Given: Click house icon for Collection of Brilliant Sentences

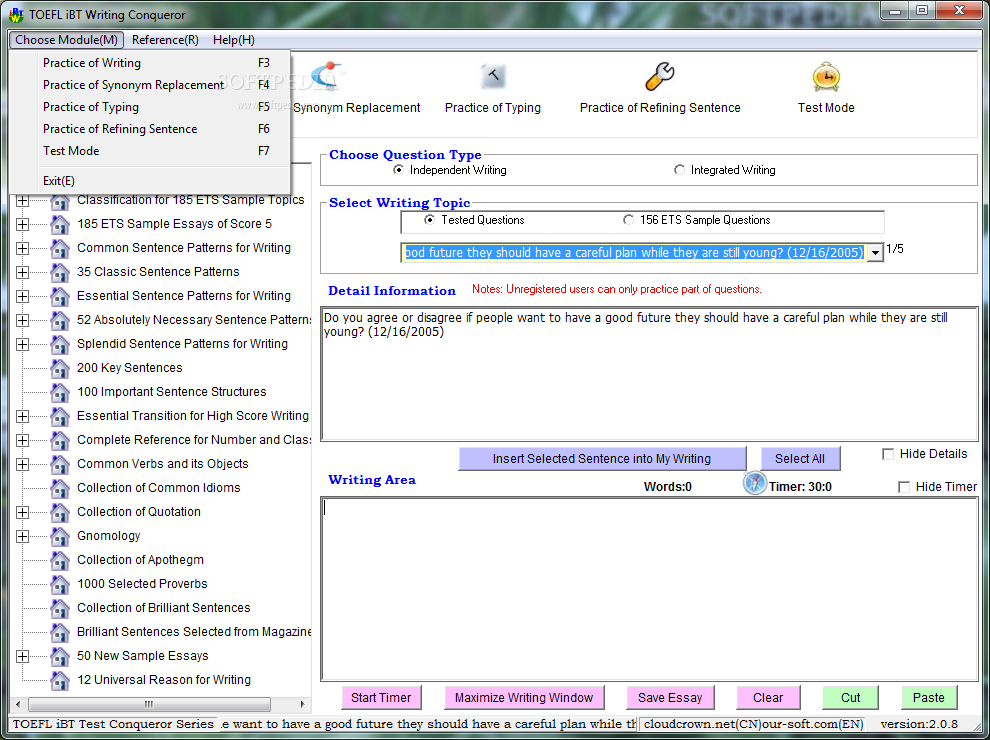Looking at the screenshot, I should click(59, 608).
